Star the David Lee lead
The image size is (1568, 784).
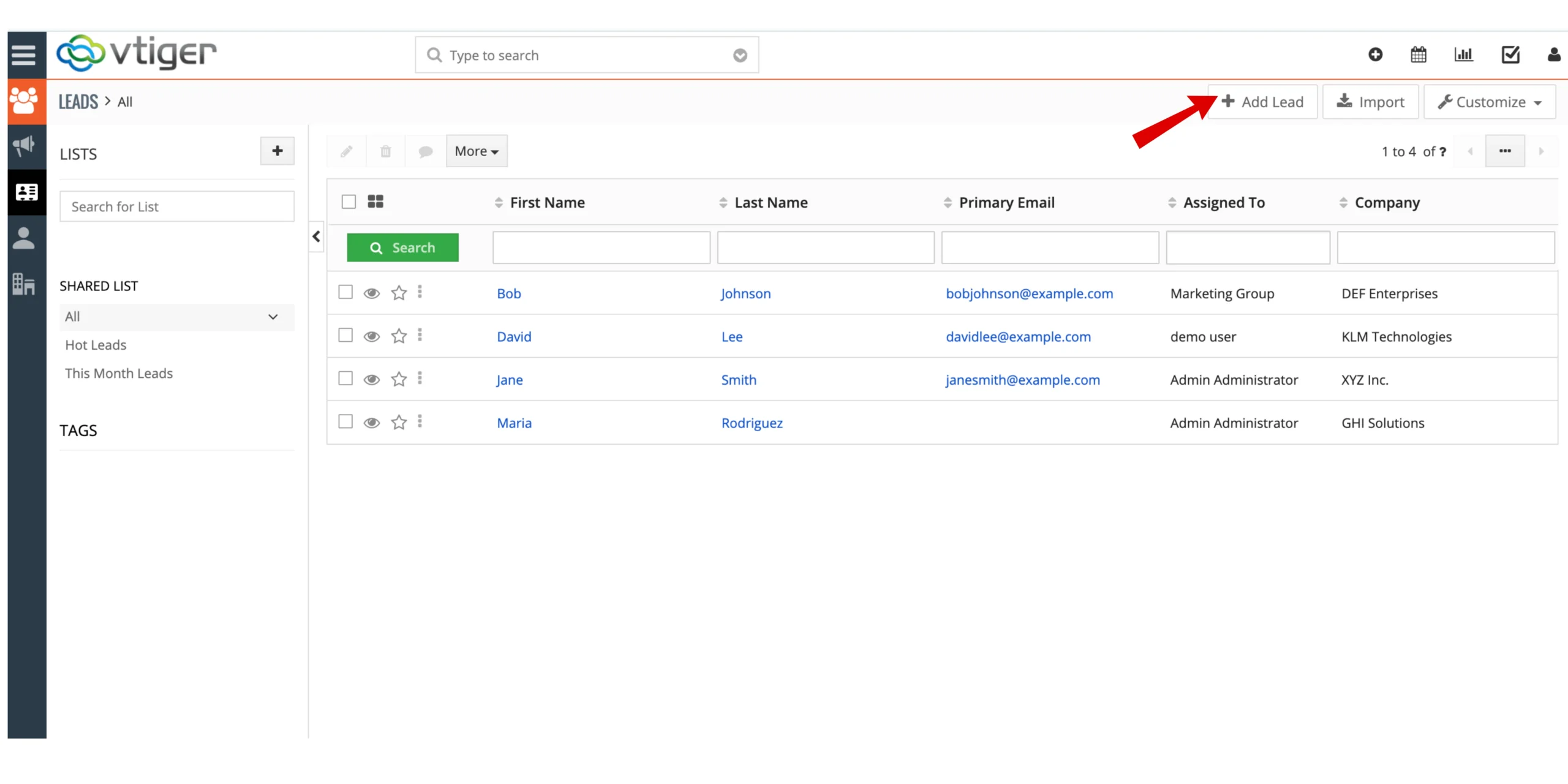399,336
